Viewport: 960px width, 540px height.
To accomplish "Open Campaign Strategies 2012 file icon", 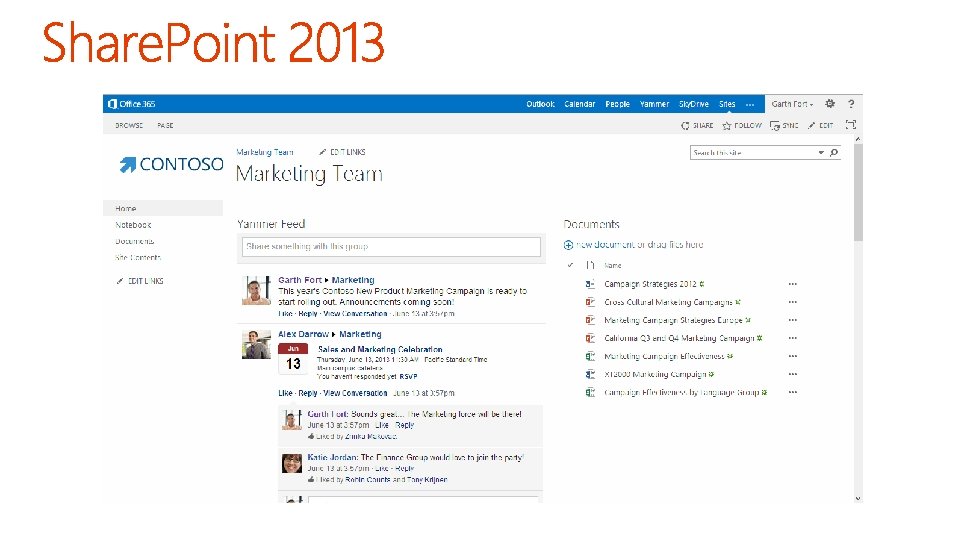I will 590,284.
